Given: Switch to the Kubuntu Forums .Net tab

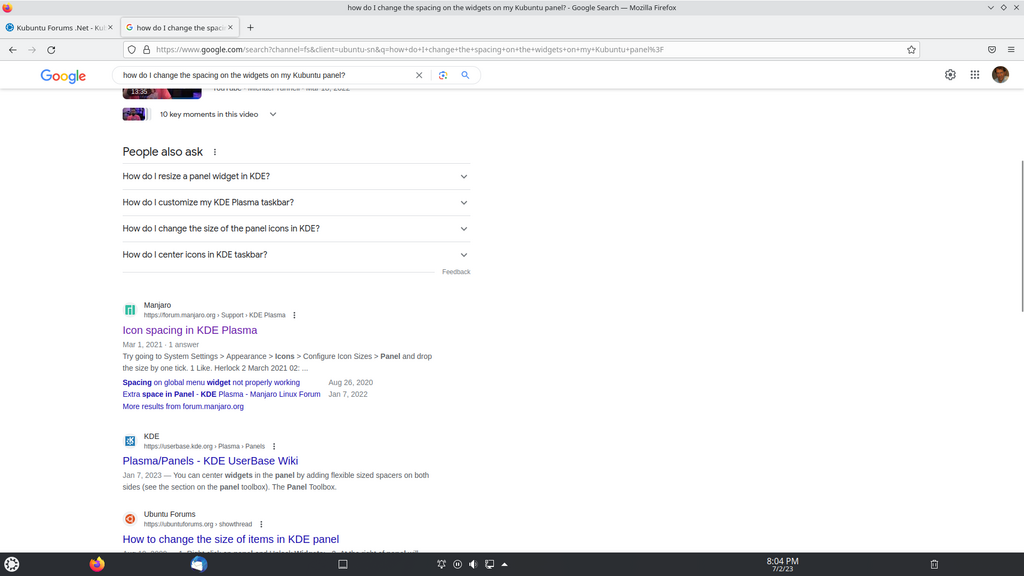Looking at the screenshot, I should [58, 28].
